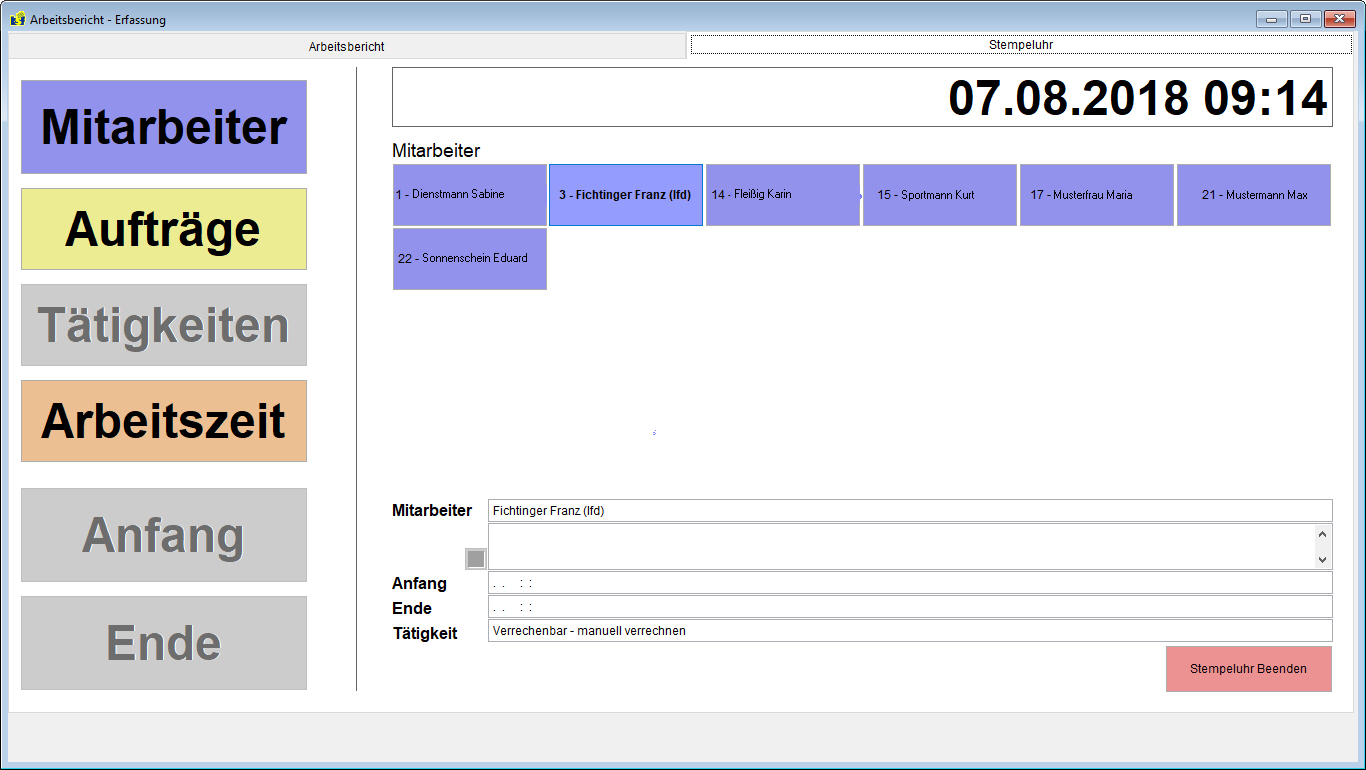Close the Arbeitsbericht - Erfassung window
Screen dimensions: 1366x770
[x=1338, y=18]
